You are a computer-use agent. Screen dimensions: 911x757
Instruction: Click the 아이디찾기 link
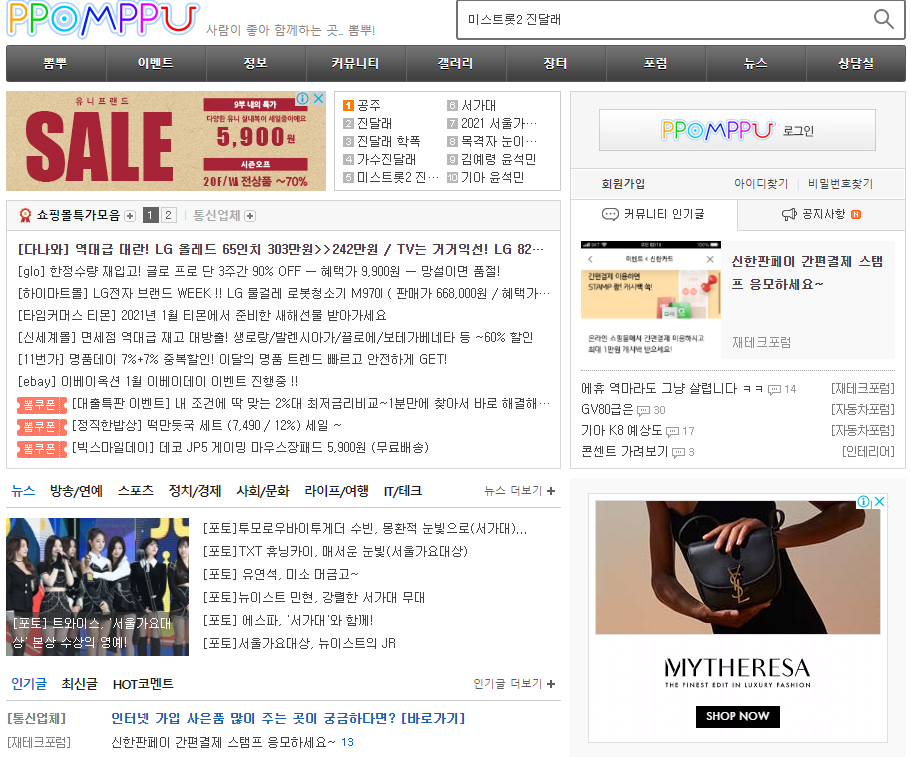pyautogui.click(x=761, y=184)
